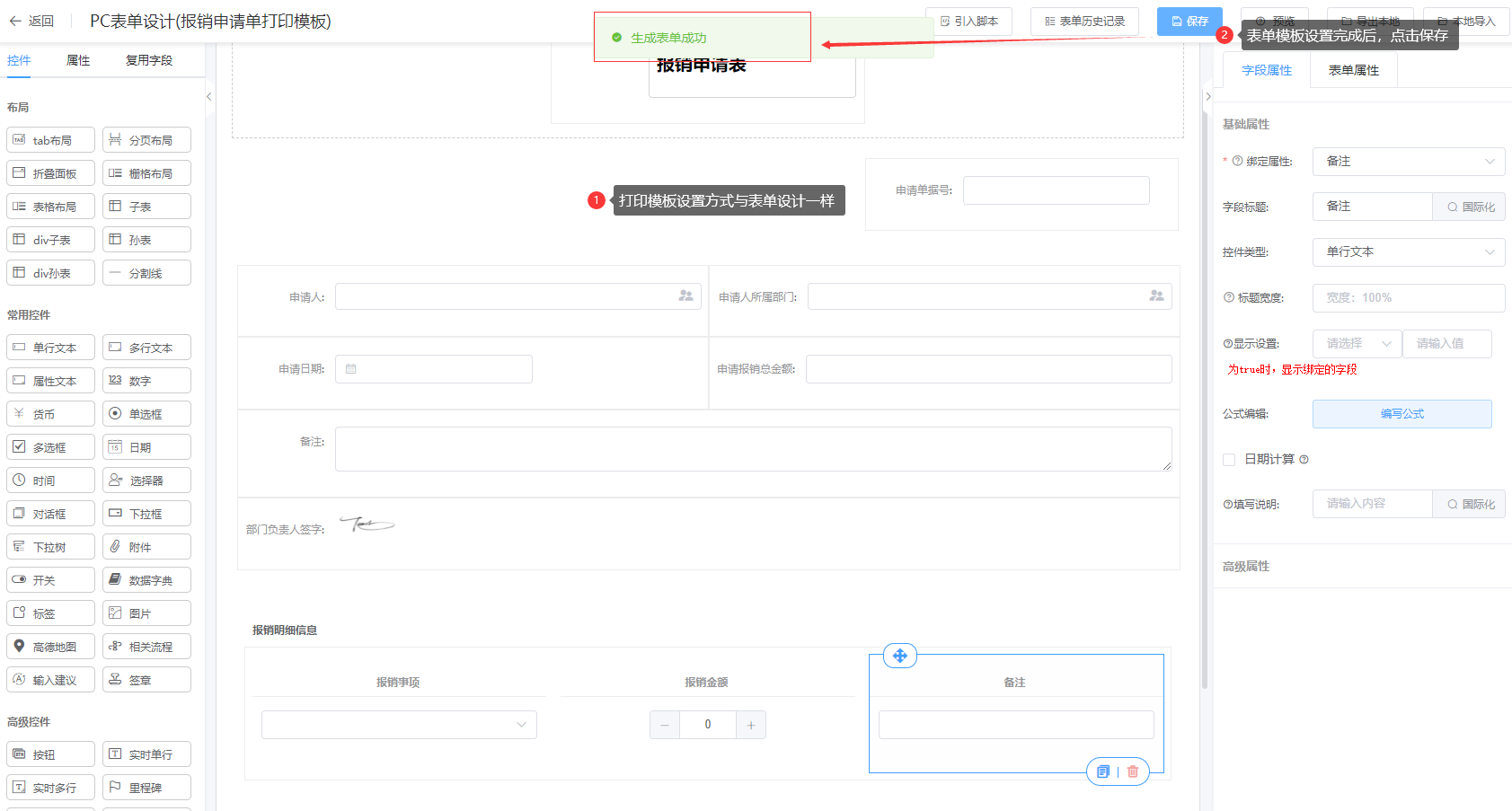The image size is (1512, 811).
Task: Insert a 日期 date control
Action: [146, 447]
